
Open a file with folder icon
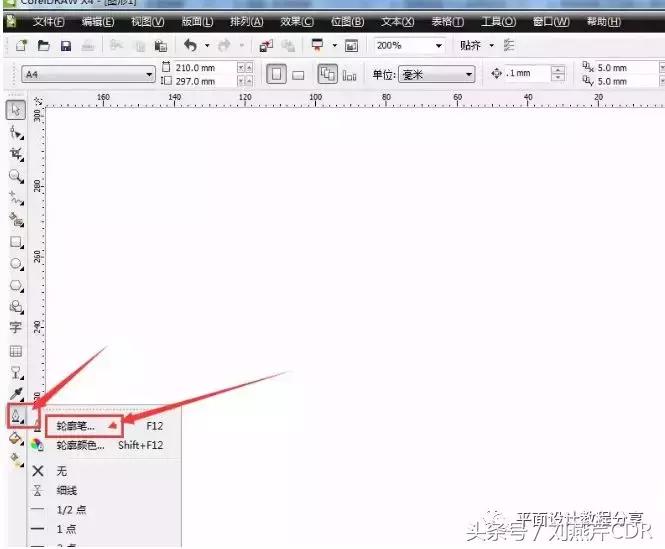pyautogui.click(x=44, y=45)
